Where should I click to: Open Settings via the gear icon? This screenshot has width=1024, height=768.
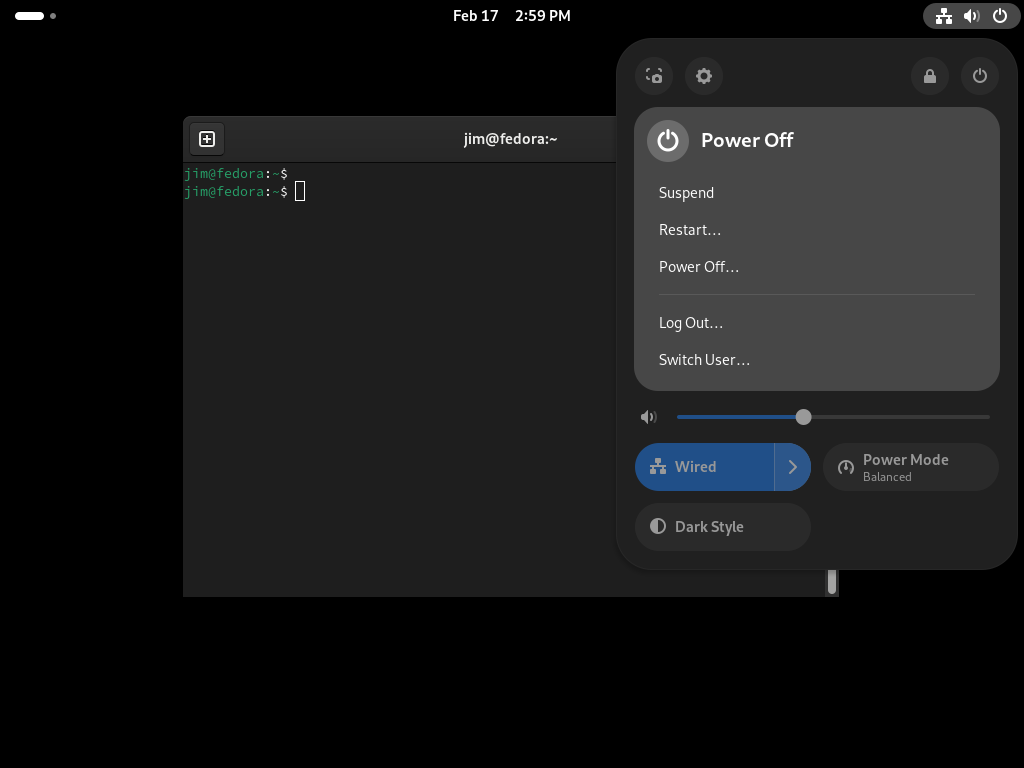click(703, 76)
